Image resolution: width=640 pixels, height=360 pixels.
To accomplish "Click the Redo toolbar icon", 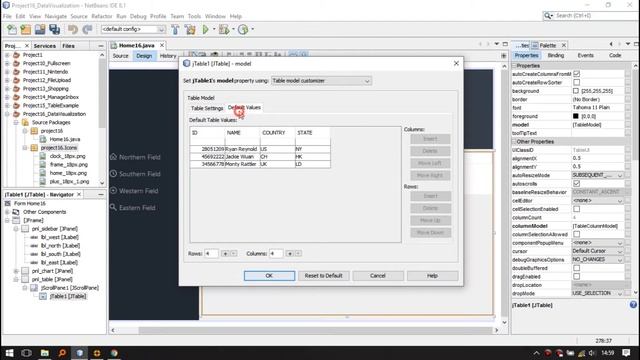I will pos(87,29).
